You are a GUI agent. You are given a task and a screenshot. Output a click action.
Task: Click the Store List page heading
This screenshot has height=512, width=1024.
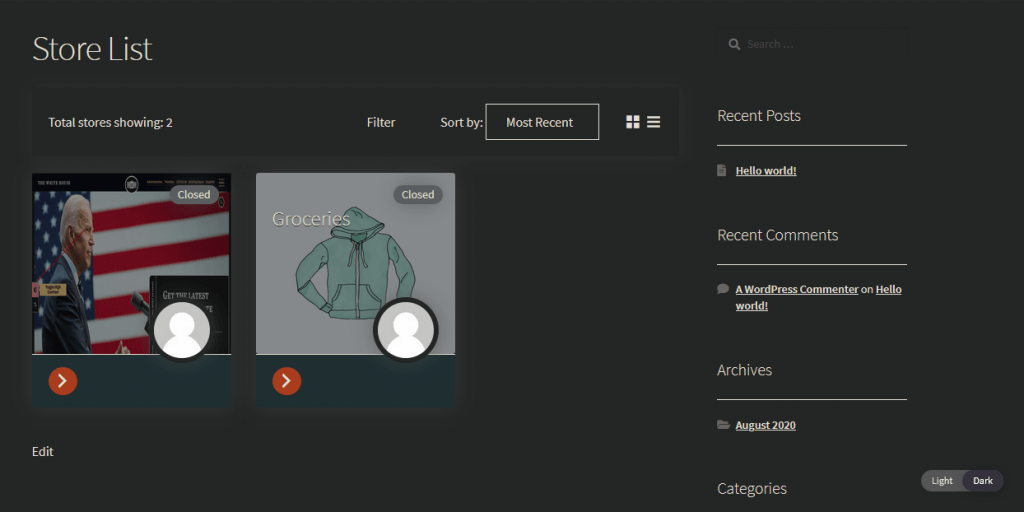tap(92, 49)
